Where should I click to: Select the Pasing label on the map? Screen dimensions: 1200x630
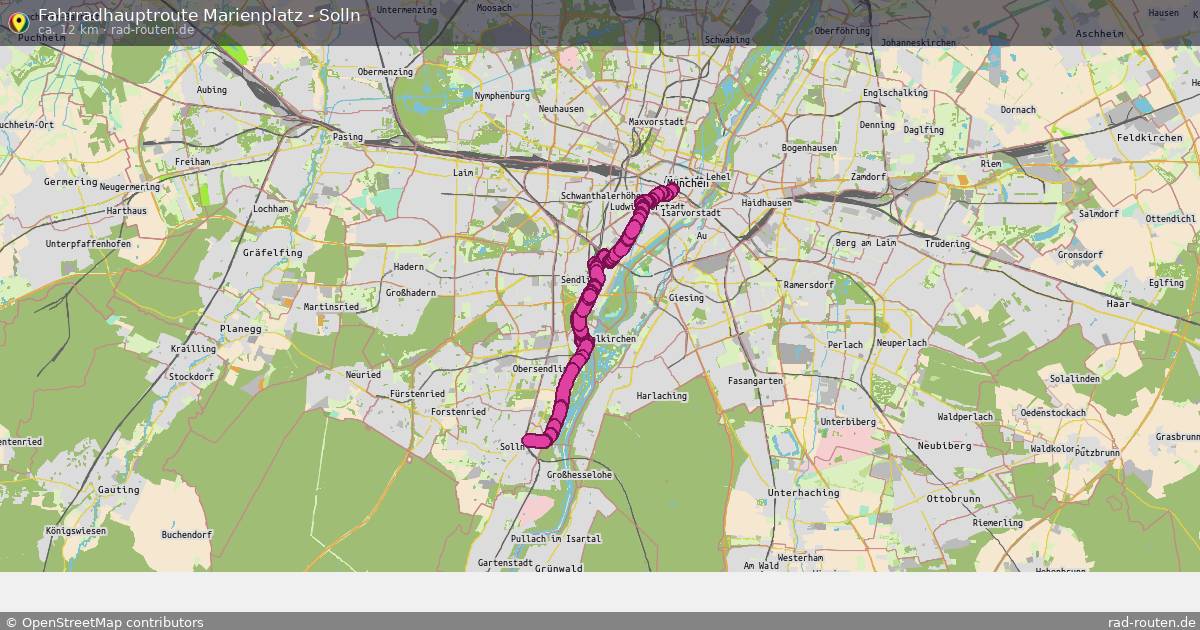click(348, 137)
